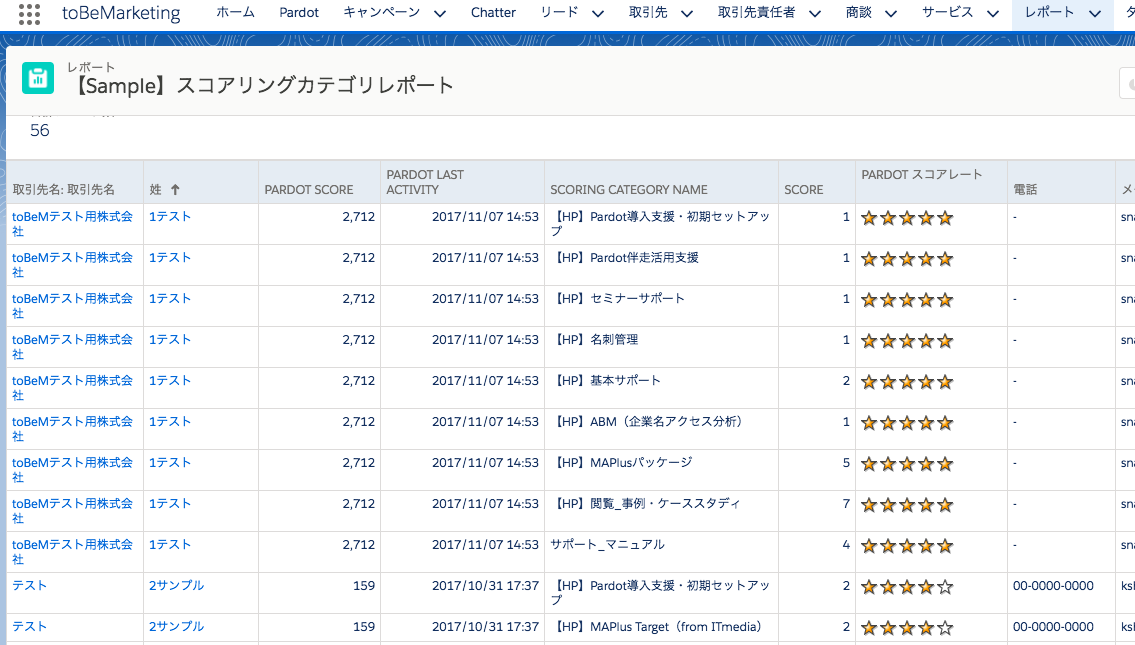Open the ホーム tab
The image size is (1135, 645).
[x=235, y=12]
